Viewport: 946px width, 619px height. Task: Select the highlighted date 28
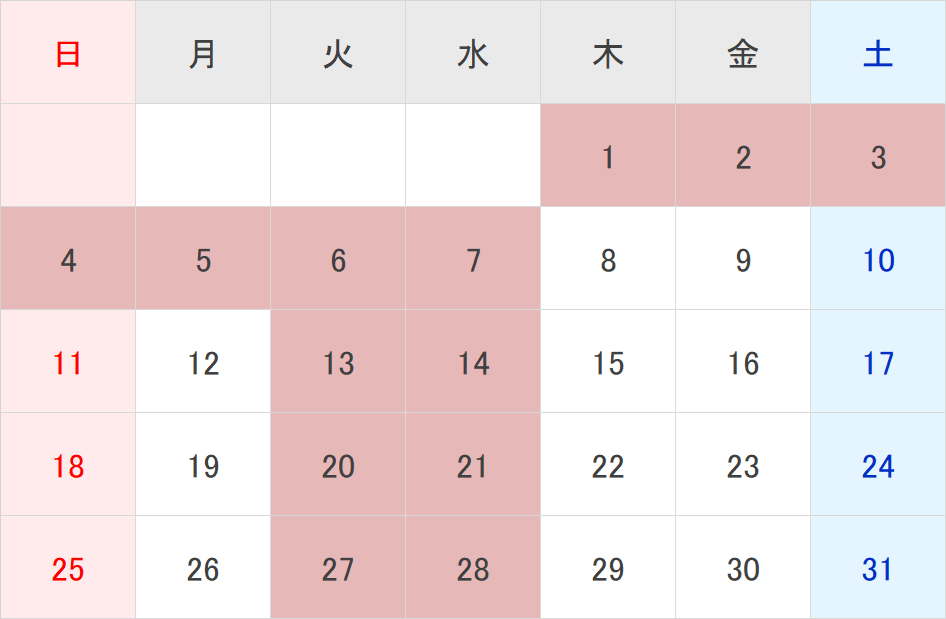pyautogui.click(x=473, y=569)
